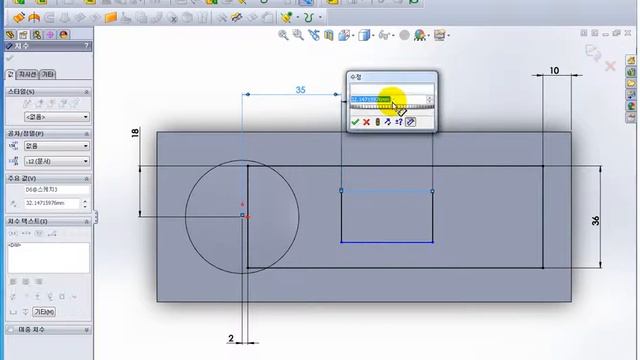Click the 32.14715976mm value field in panel
This screenshot has width=640, height=360.
click(x=52, y=203)
